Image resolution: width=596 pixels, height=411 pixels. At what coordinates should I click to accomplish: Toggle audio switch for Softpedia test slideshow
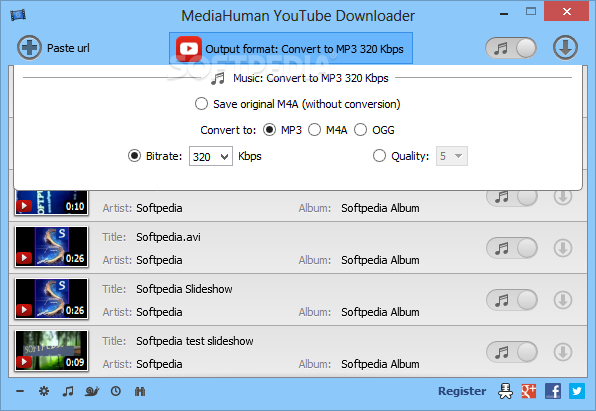512,352
